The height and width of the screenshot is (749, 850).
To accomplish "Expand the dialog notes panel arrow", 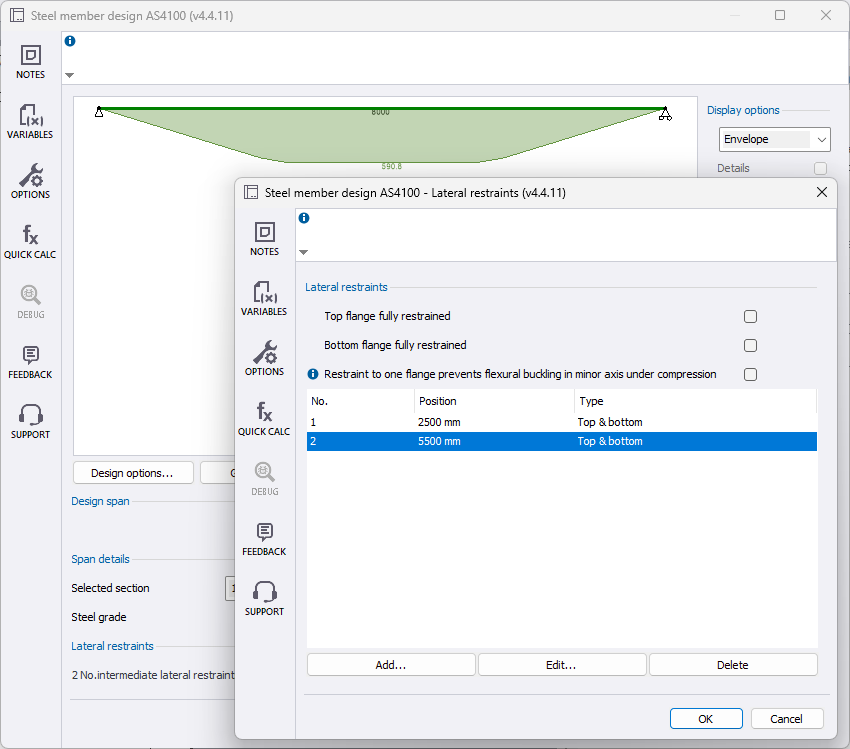I will 304,252.
